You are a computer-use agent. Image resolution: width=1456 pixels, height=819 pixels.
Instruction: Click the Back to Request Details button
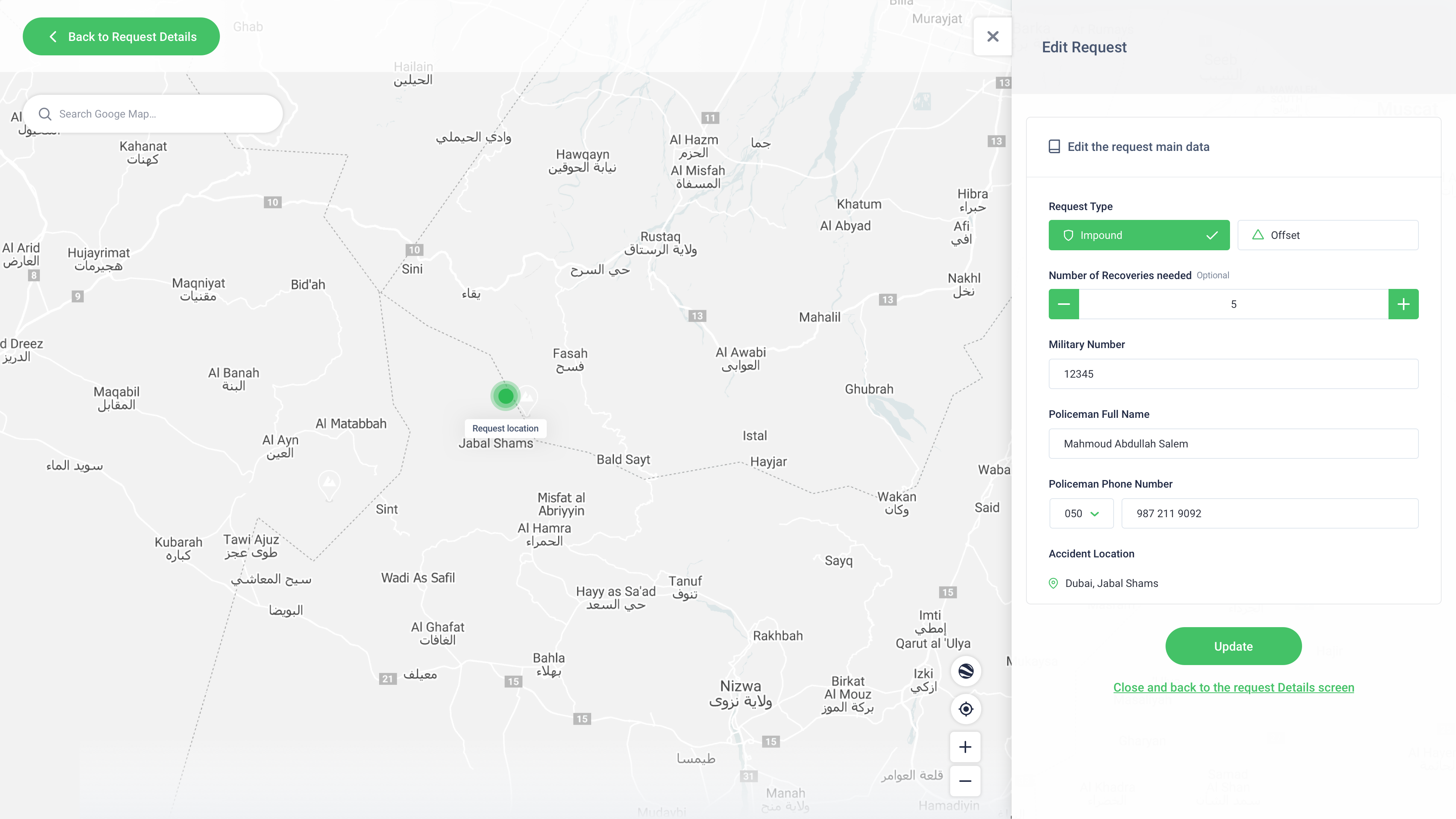[x=121, y=36]
